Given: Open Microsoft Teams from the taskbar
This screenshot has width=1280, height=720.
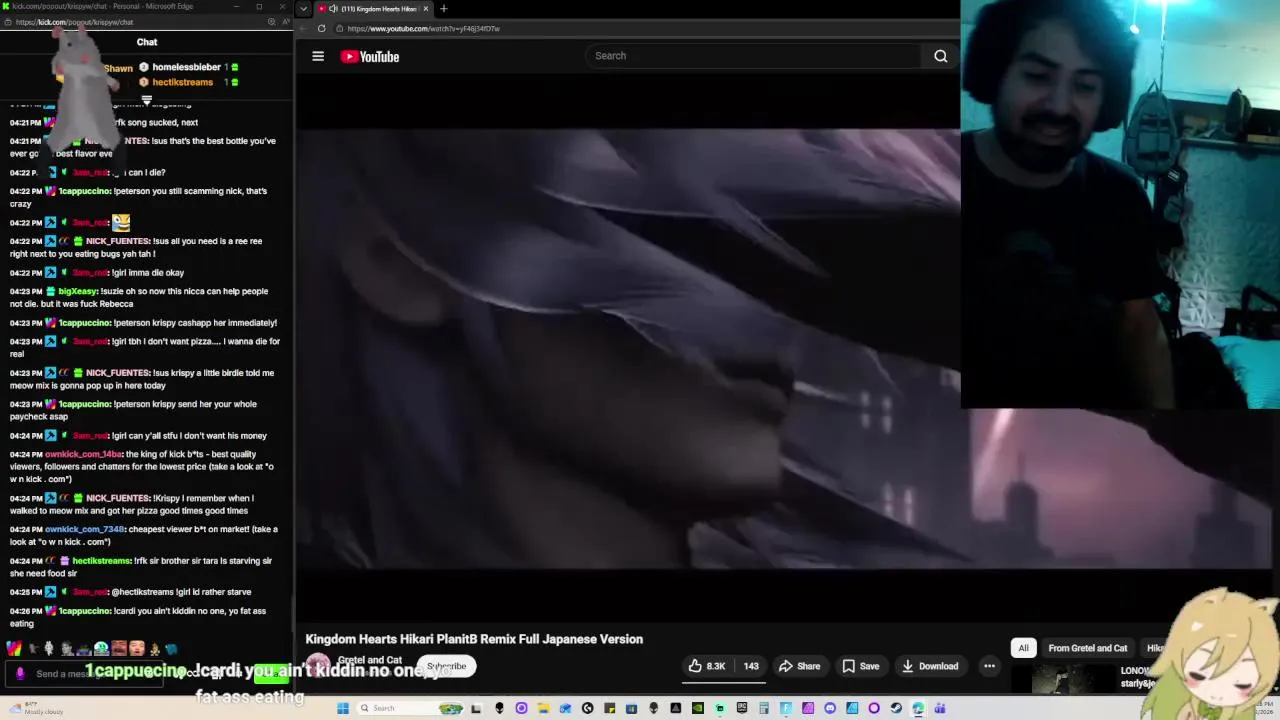Looking at the screenshot, I should coord(940,708).
